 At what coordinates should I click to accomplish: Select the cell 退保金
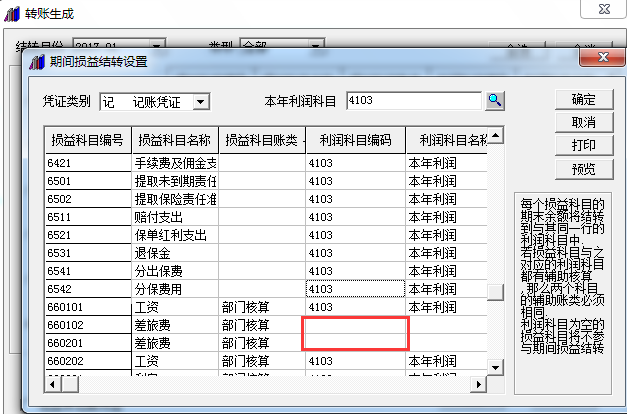click(x=175, y=253)
